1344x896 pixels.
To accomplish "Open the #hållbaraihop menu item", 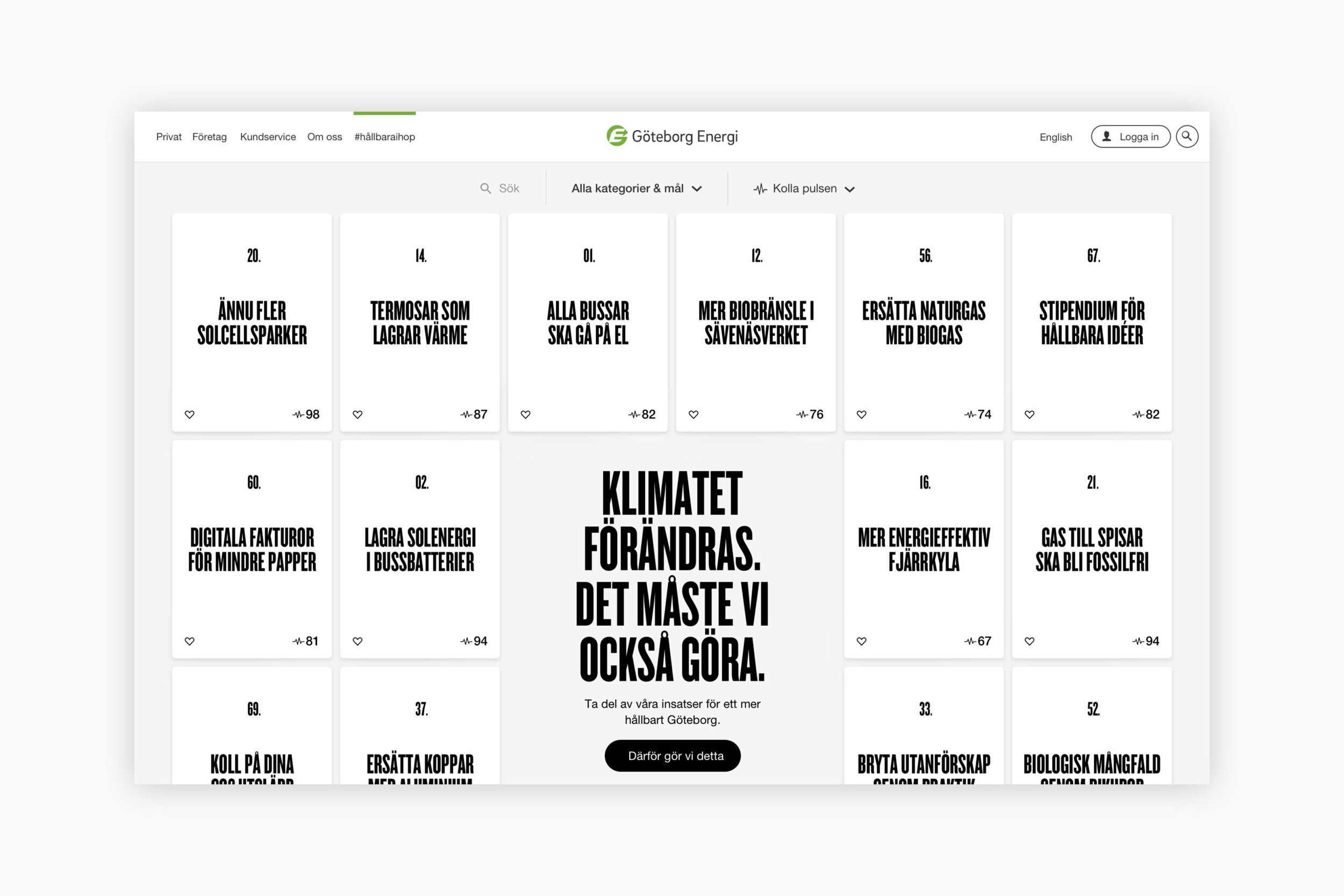I will (384, 137).
